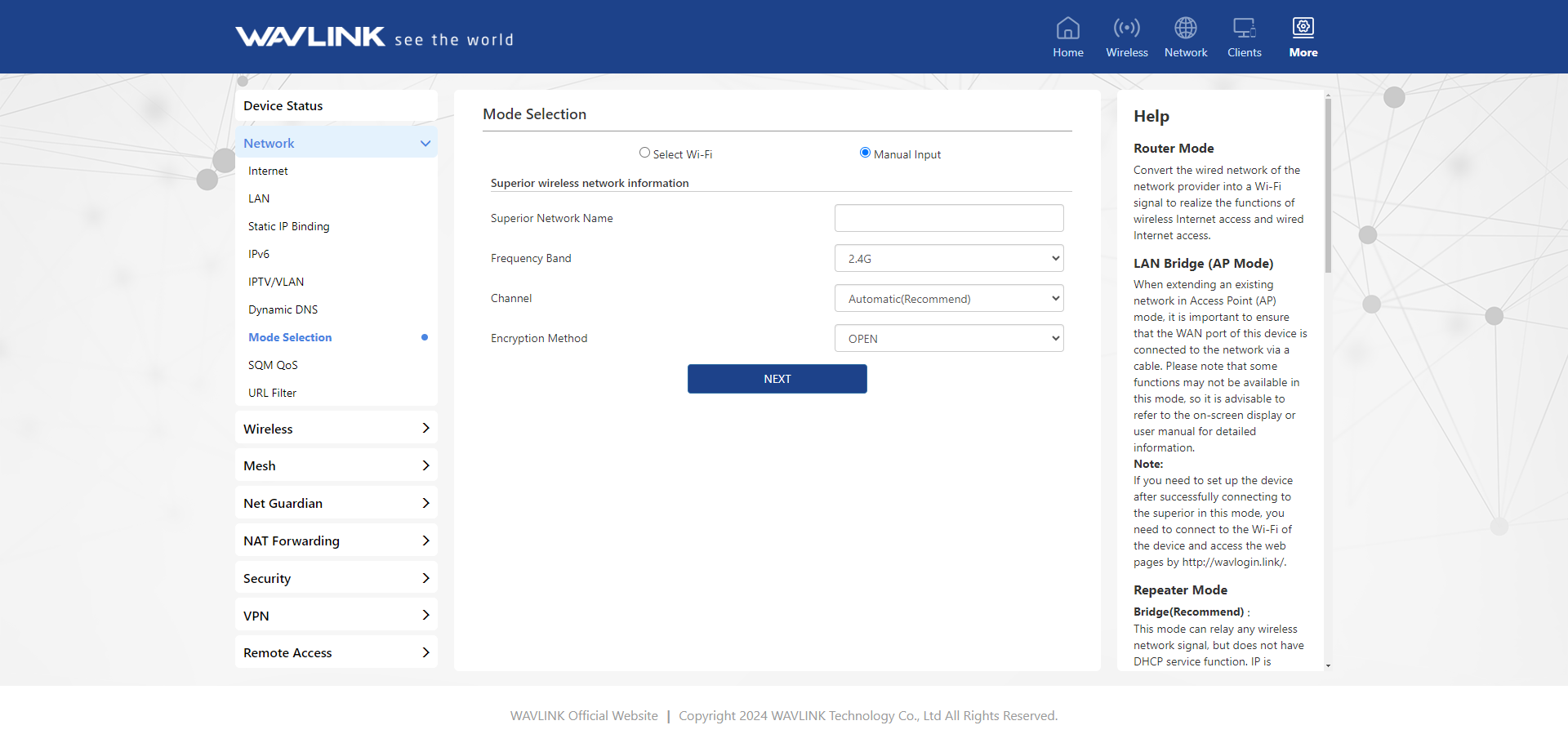This screenshot has width=1568, height=743.
Task: Open the Channel dropdown
Action: pyautogui.click(x=948, y=299)
